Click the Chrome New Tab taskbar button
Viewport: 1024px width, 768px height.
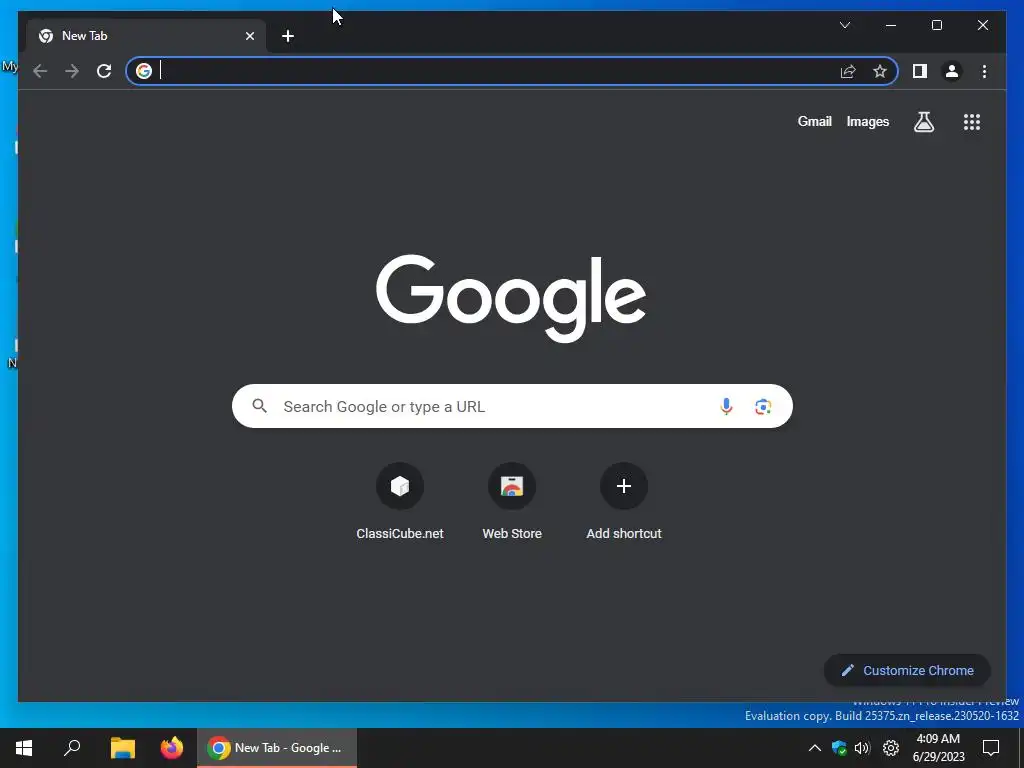[277, 748]
